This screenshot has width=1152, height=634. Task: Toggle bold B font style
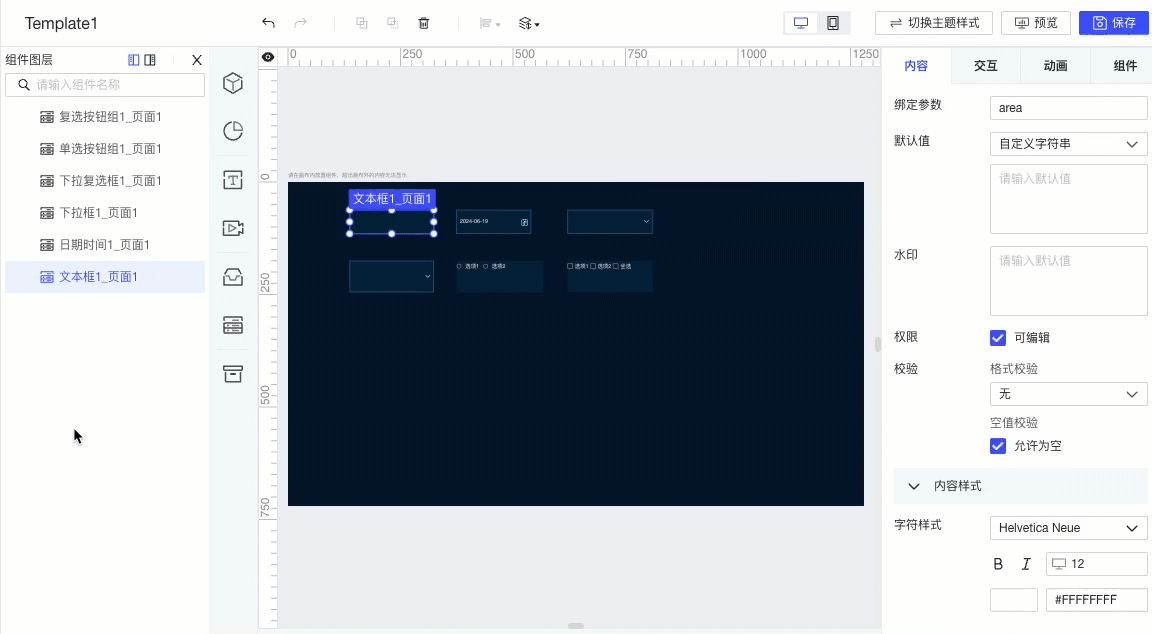(998, 564)
